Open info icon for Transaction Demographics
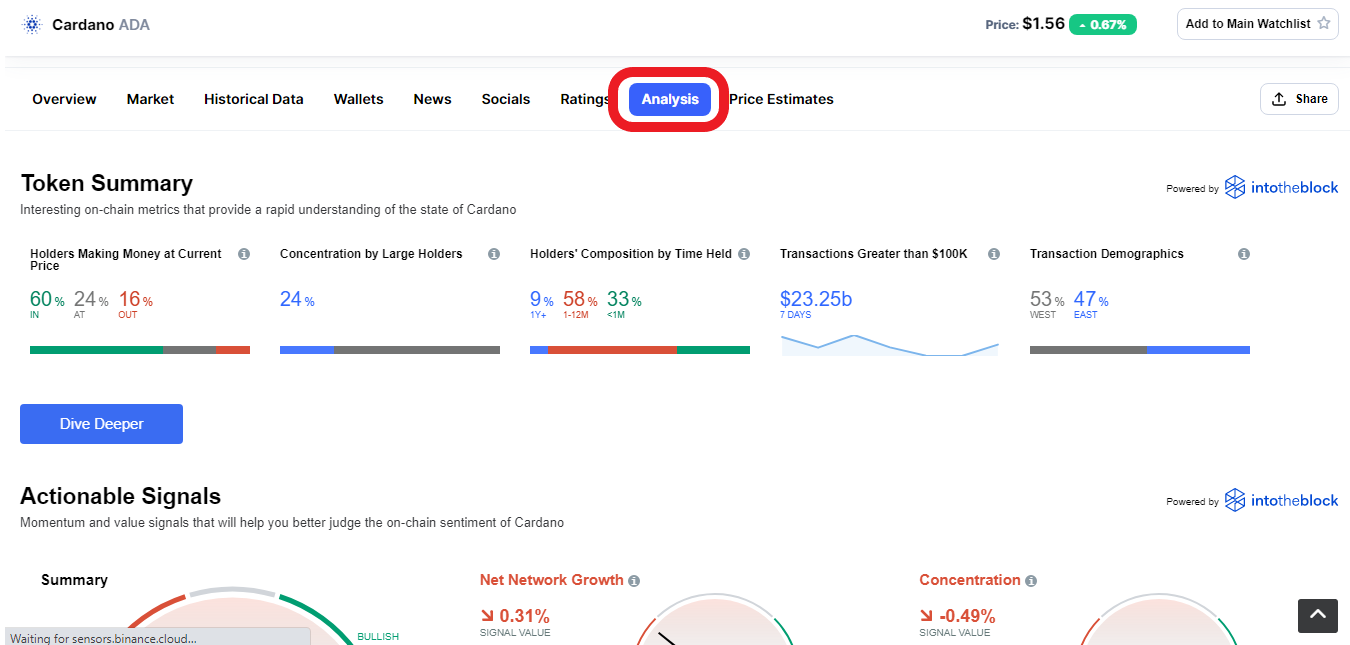 click(x=1244, y=254)
